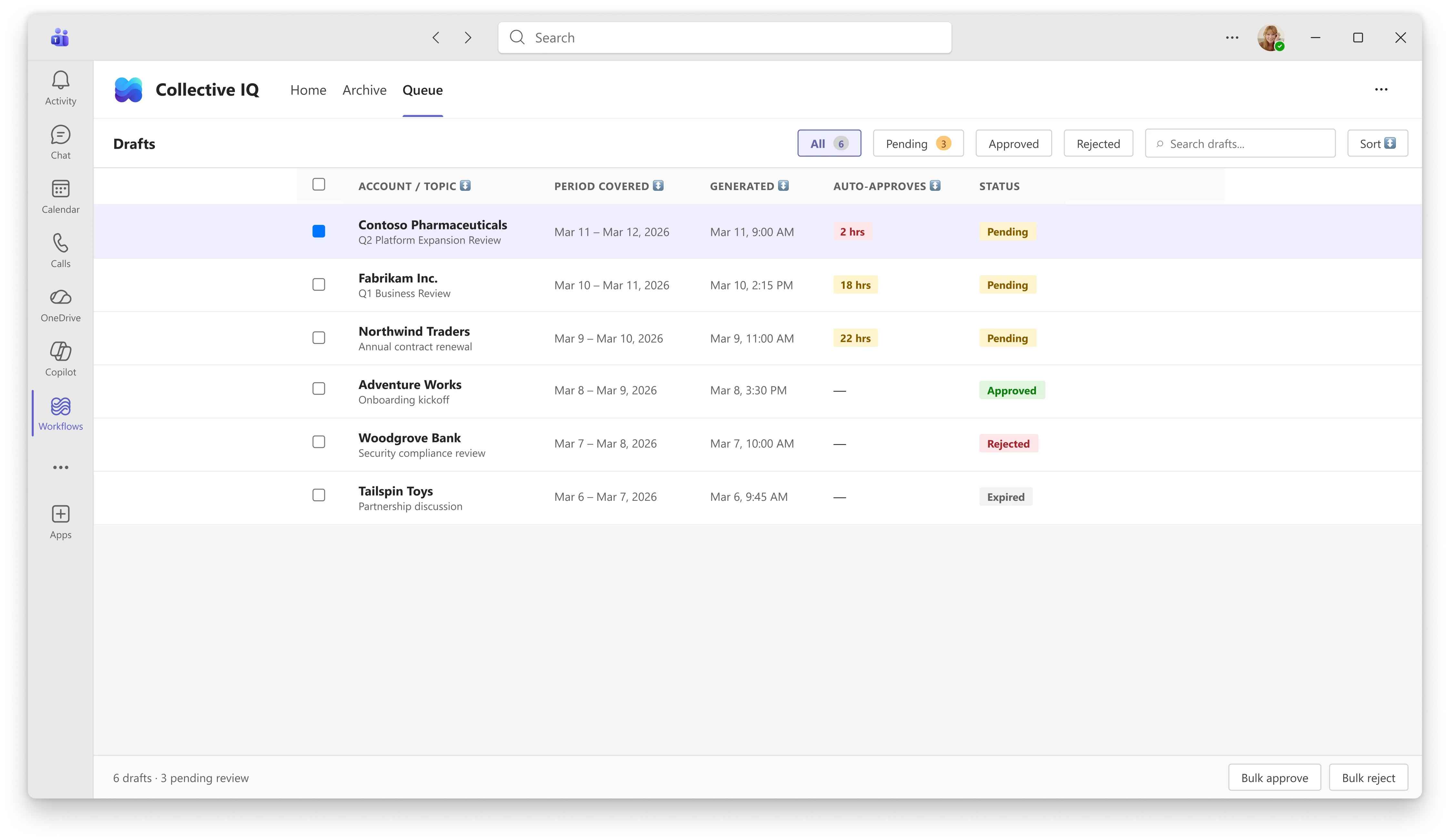This screenshot has height=840, width=1450.
Task: Filter drafts by Rejected
Action: tap(1098, 143)
